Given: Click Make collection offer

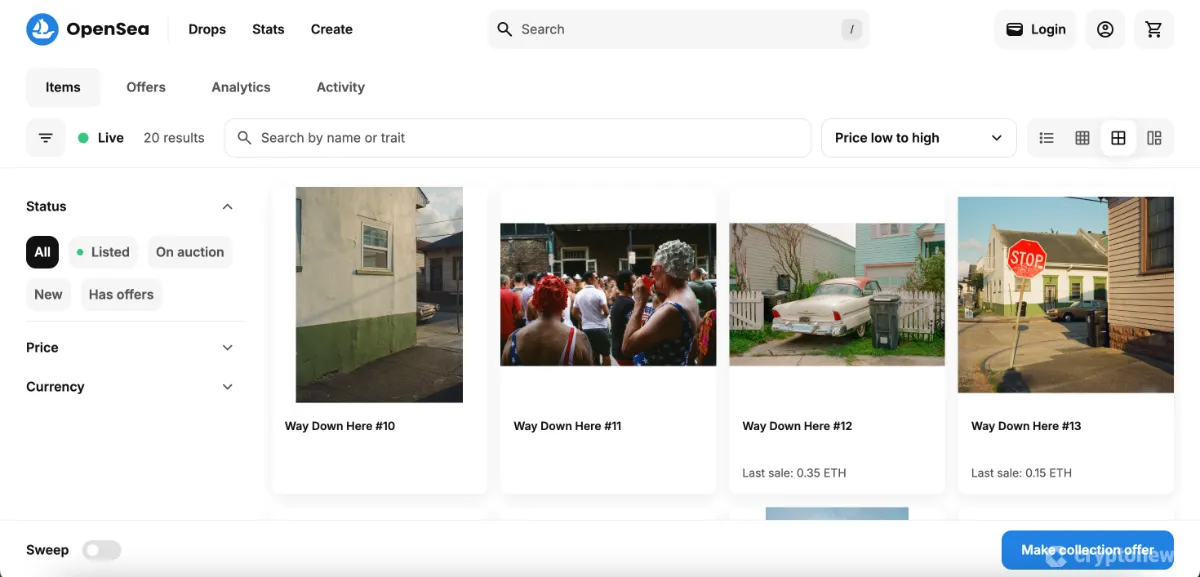Looking at the screenshot, I should (1087, 550).
